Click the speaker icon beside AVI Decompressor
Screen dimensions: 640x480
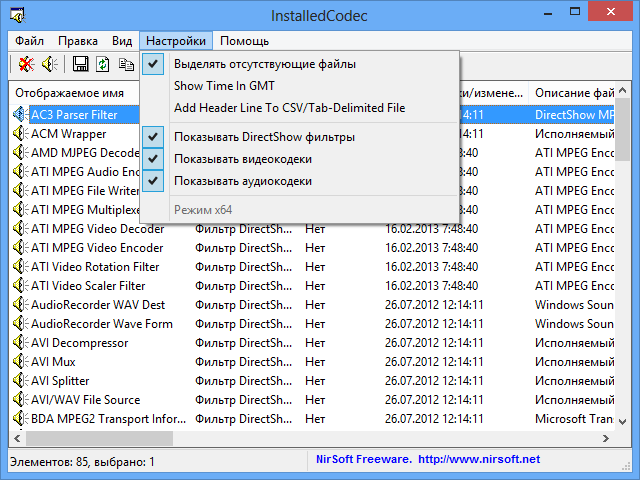point(20,342)
